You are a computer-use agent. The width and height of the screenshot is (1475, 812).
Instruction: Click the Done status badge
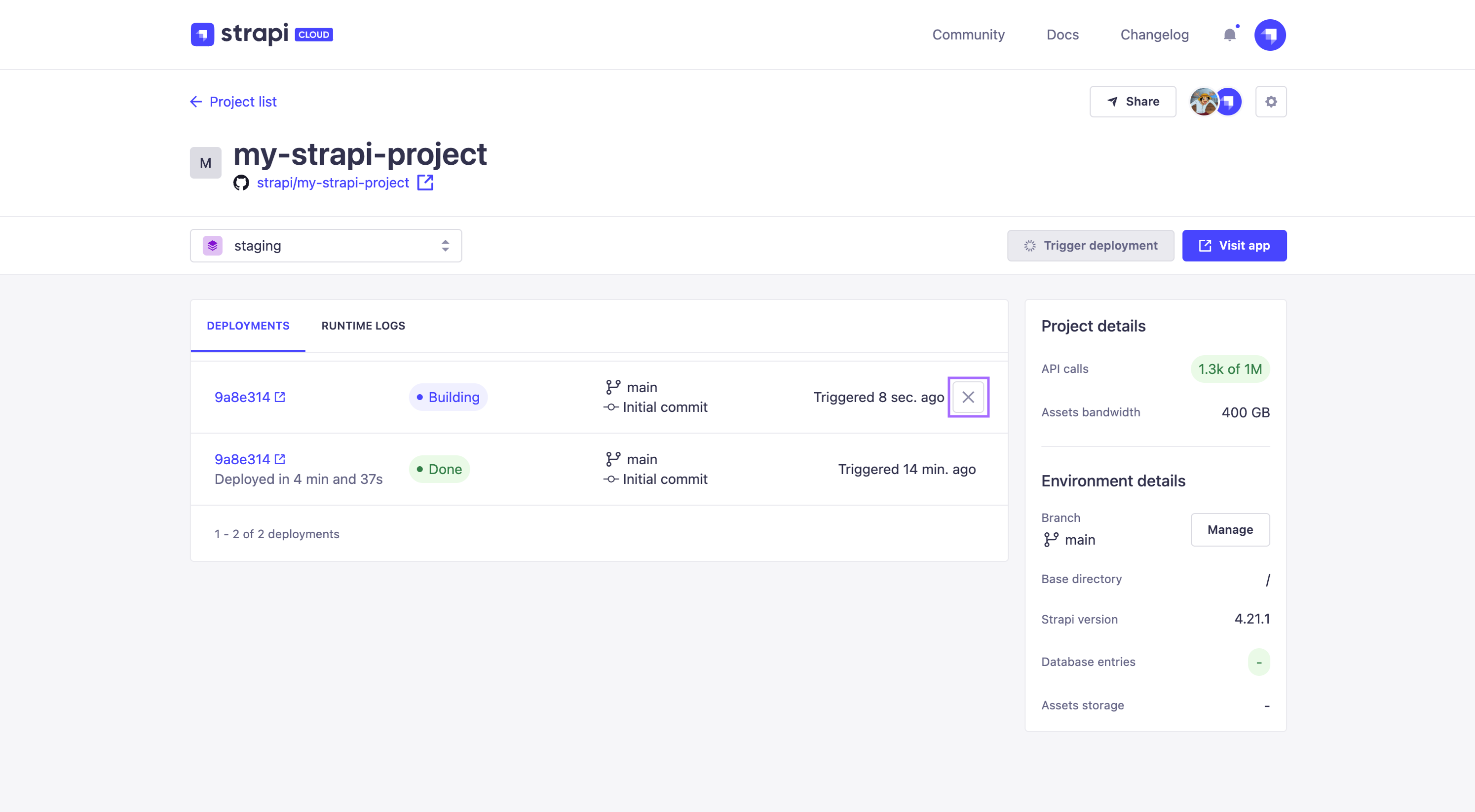coord(439,469)
